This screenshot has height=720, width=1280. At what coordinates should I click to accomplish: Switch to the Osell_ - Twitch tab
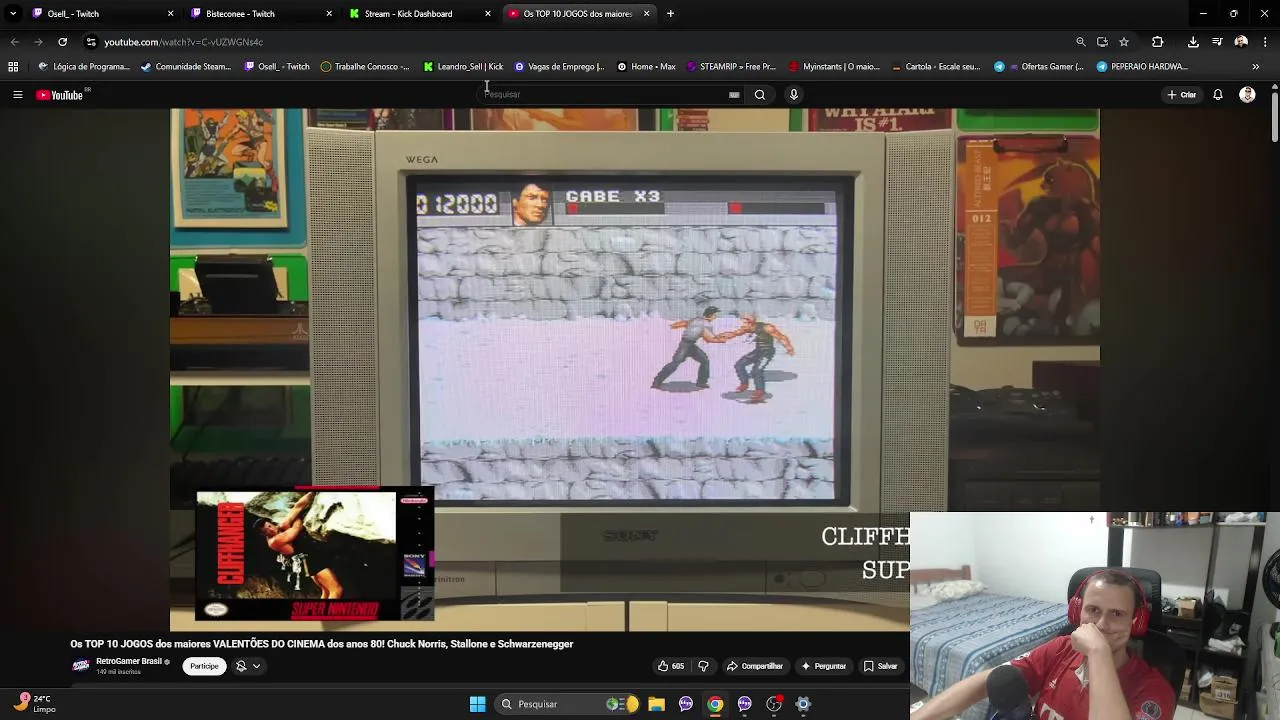(95, 14)
